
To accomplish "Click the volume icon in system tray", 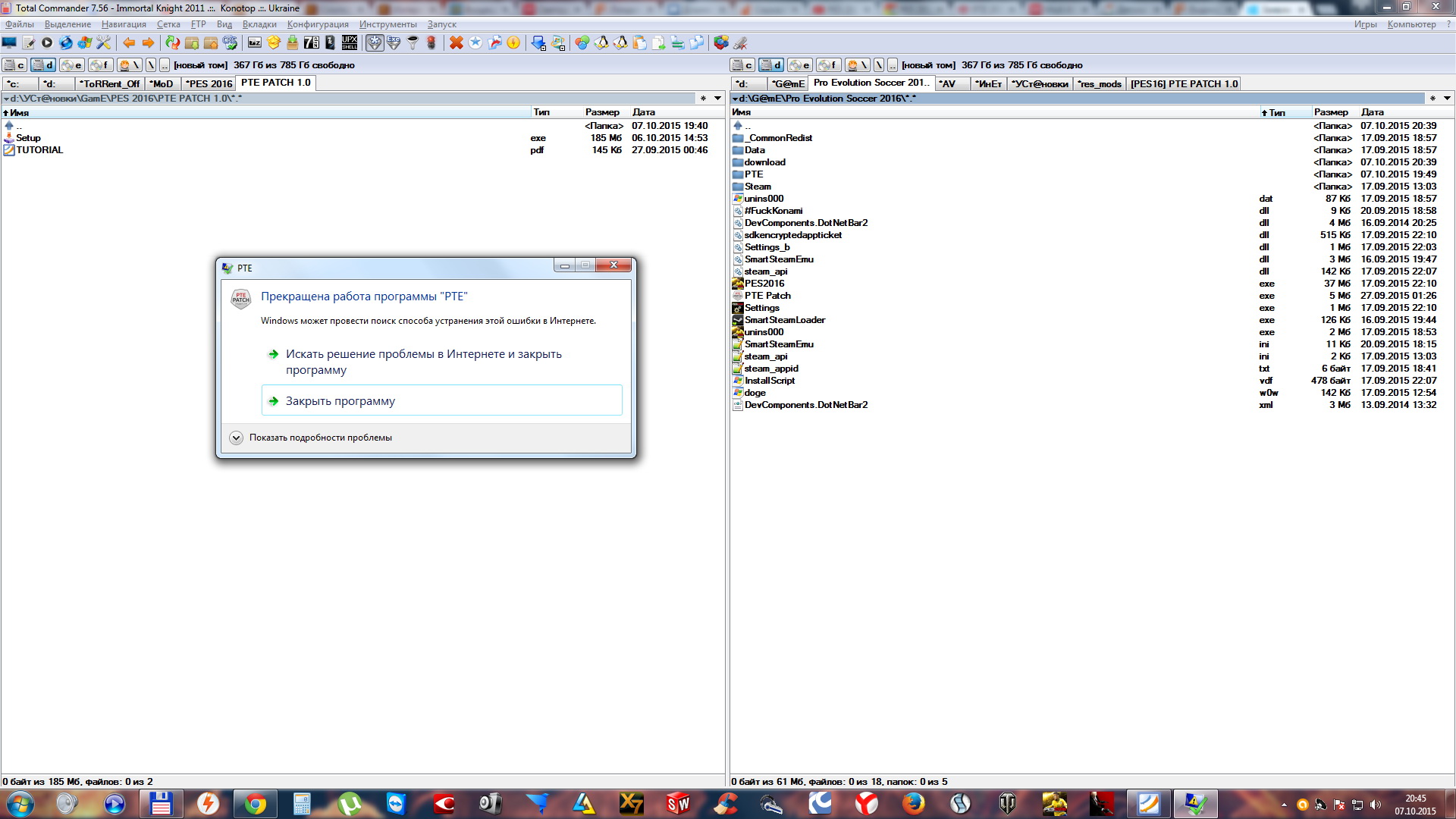I will tap(1376, 805).
